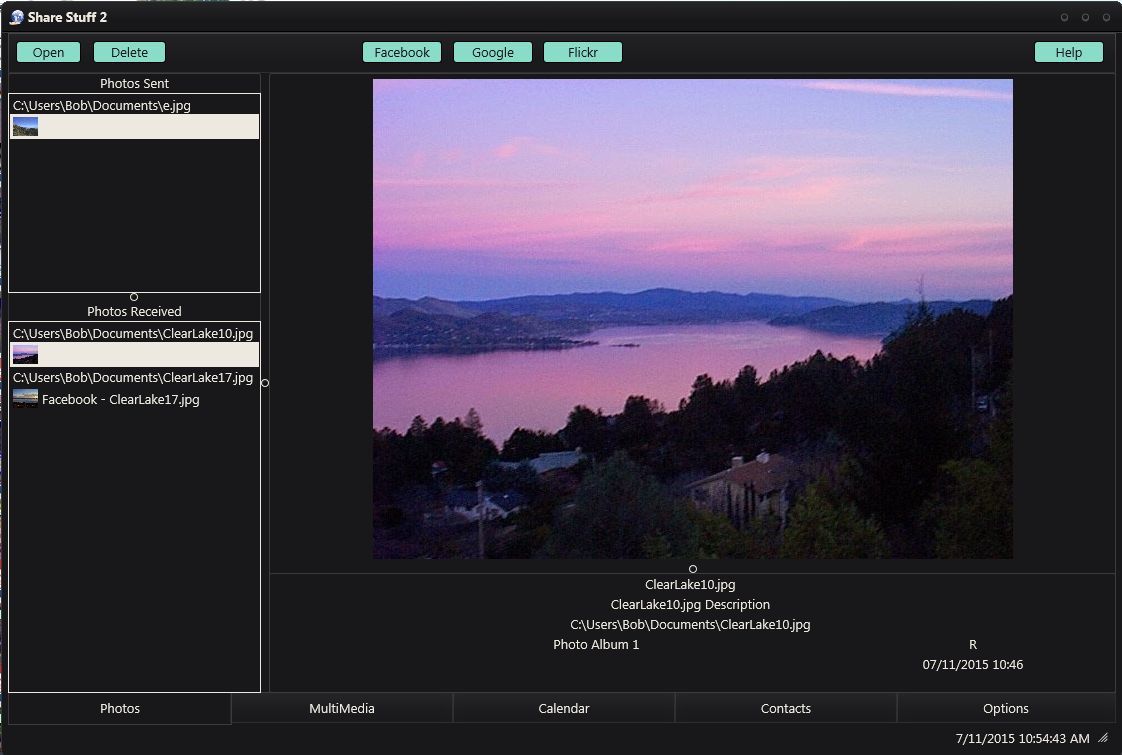1122x755 pixels.
Task: Activate the Photos tab
Action: point(120,708)
